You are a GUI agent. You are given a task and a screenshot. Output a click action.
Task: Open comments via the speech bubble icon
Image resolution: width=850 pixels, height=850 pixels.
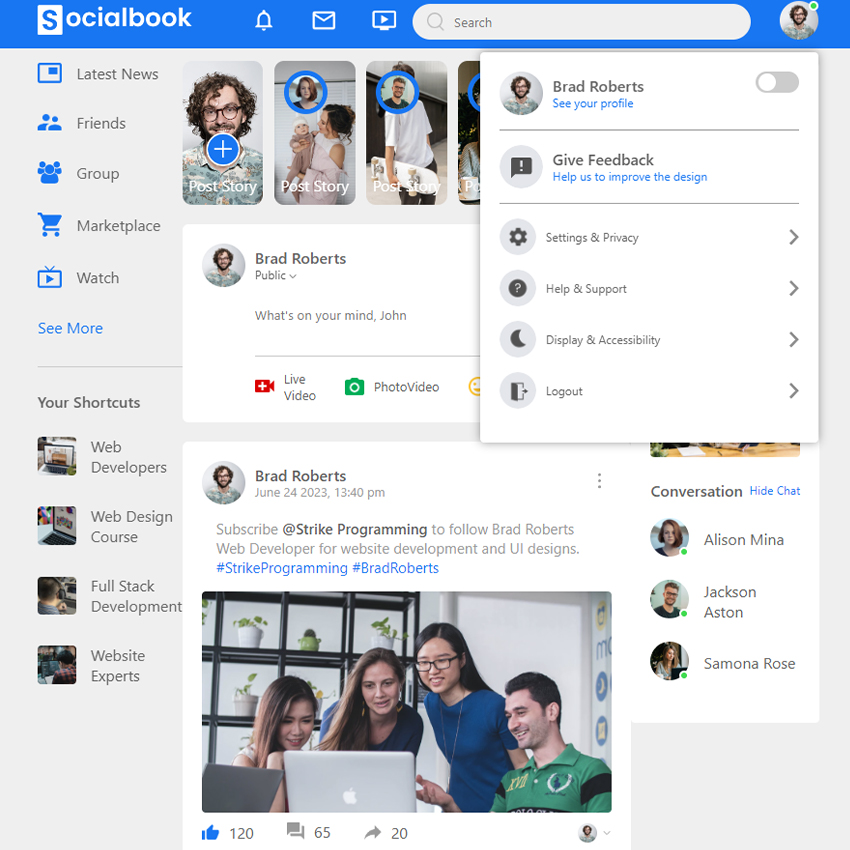pos(295,830)
